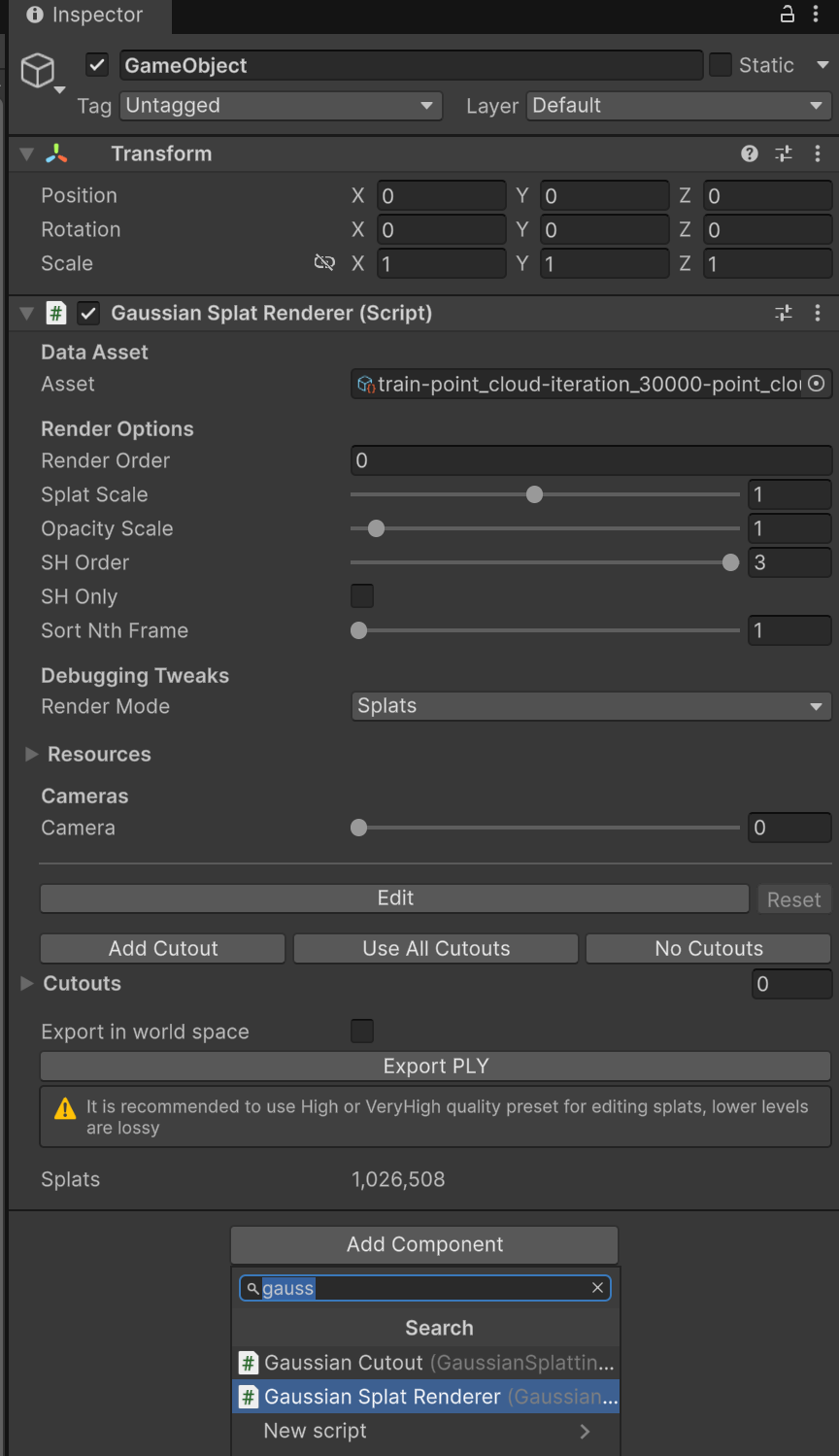Click the Inspector lock icon
Image resolution: width=839 pixels, height=1456 pixels.
788,14
